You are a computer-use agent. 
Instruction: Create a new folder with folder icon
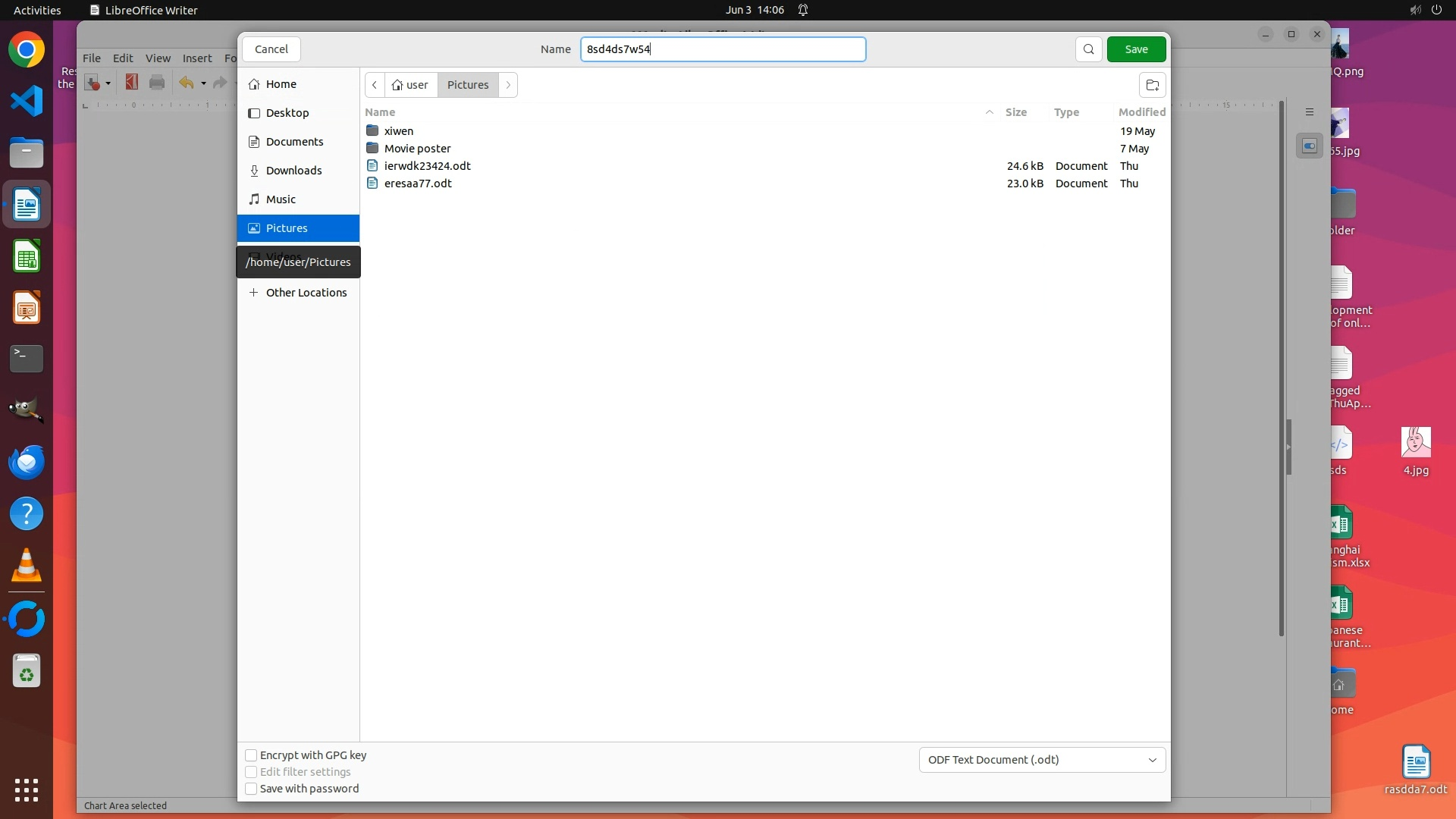(1152, 85)
